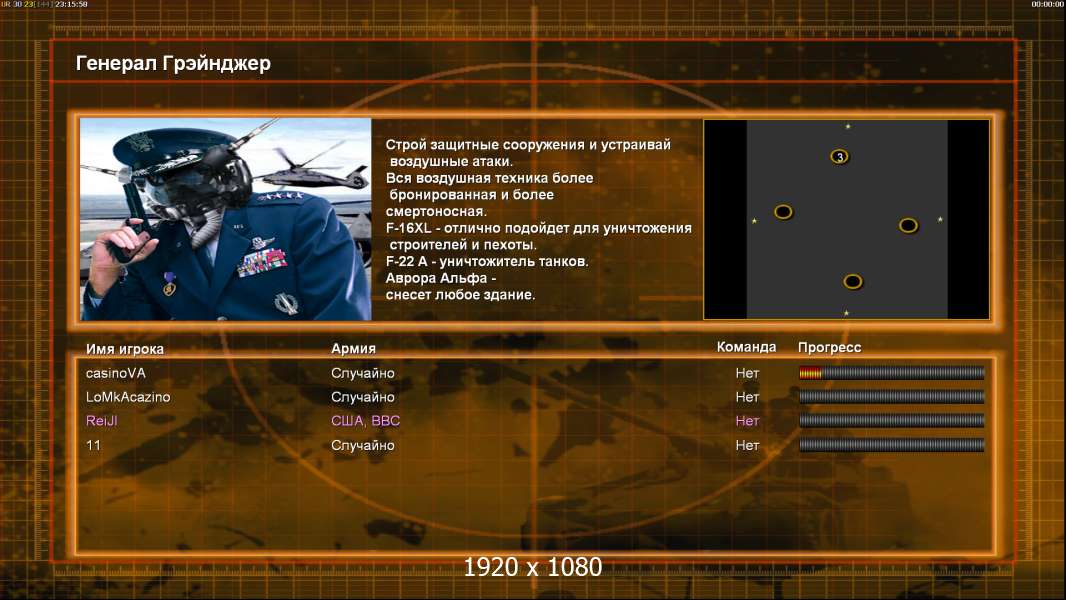Image resolution: width=1066 pixels, height=600 pixels.
Task: Click the map start position marked 3
Action: click(840, 157)
